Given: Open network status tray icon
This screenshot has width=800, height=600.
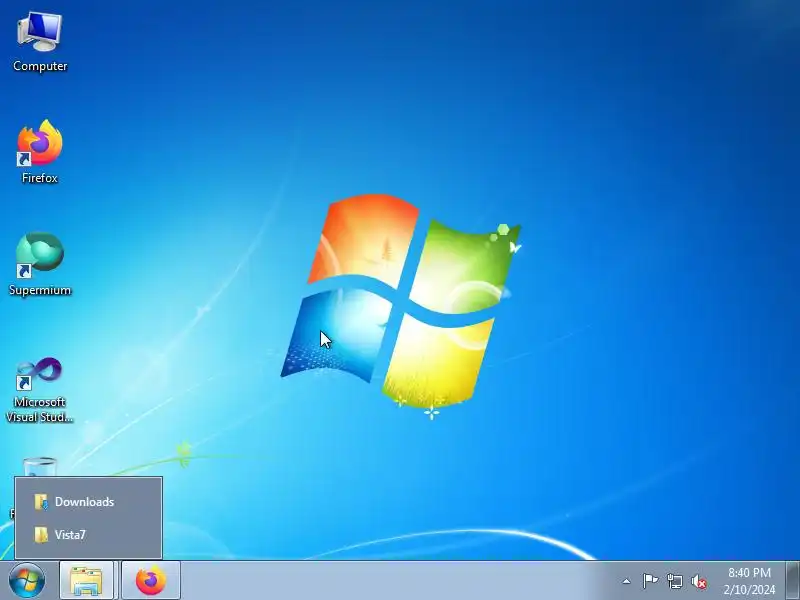Looking at the screenshot, I should (x=674, y=581).
